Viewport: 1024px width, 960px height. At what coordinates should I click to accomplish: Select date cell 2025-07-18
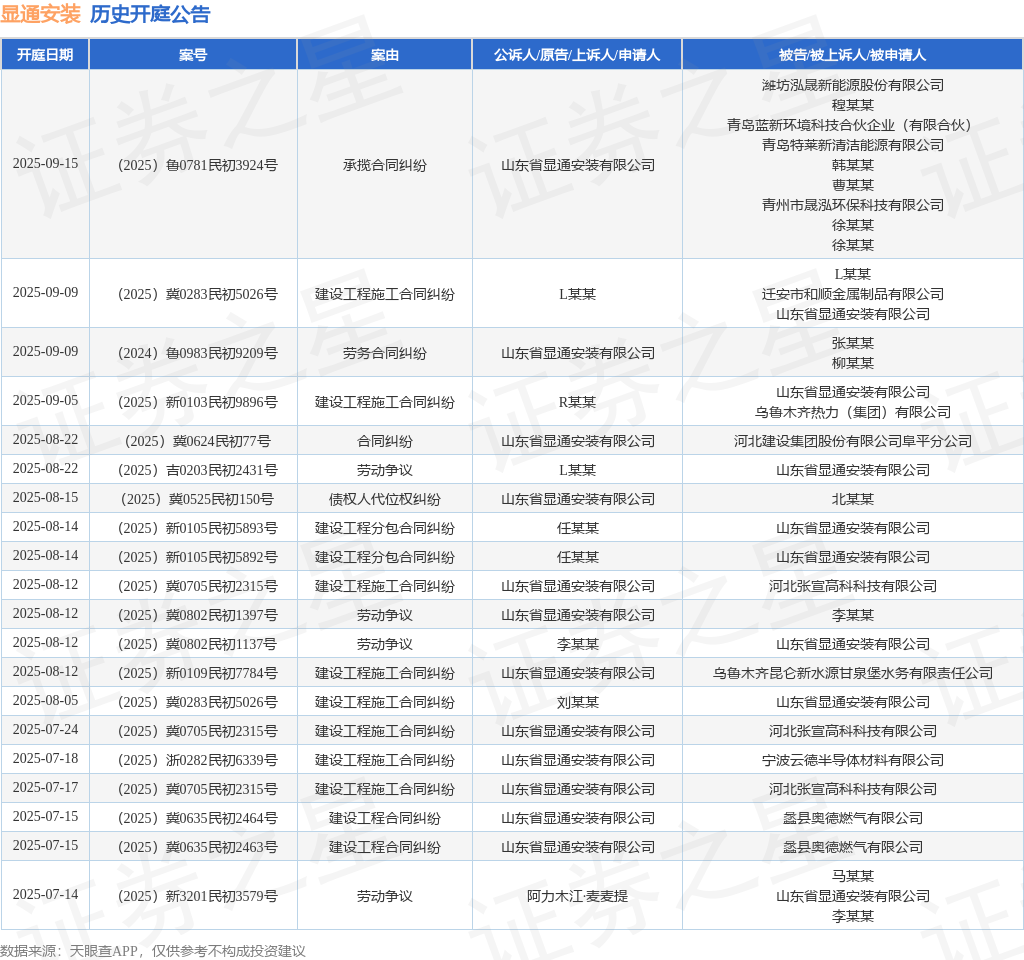click(x=45, y=759)
